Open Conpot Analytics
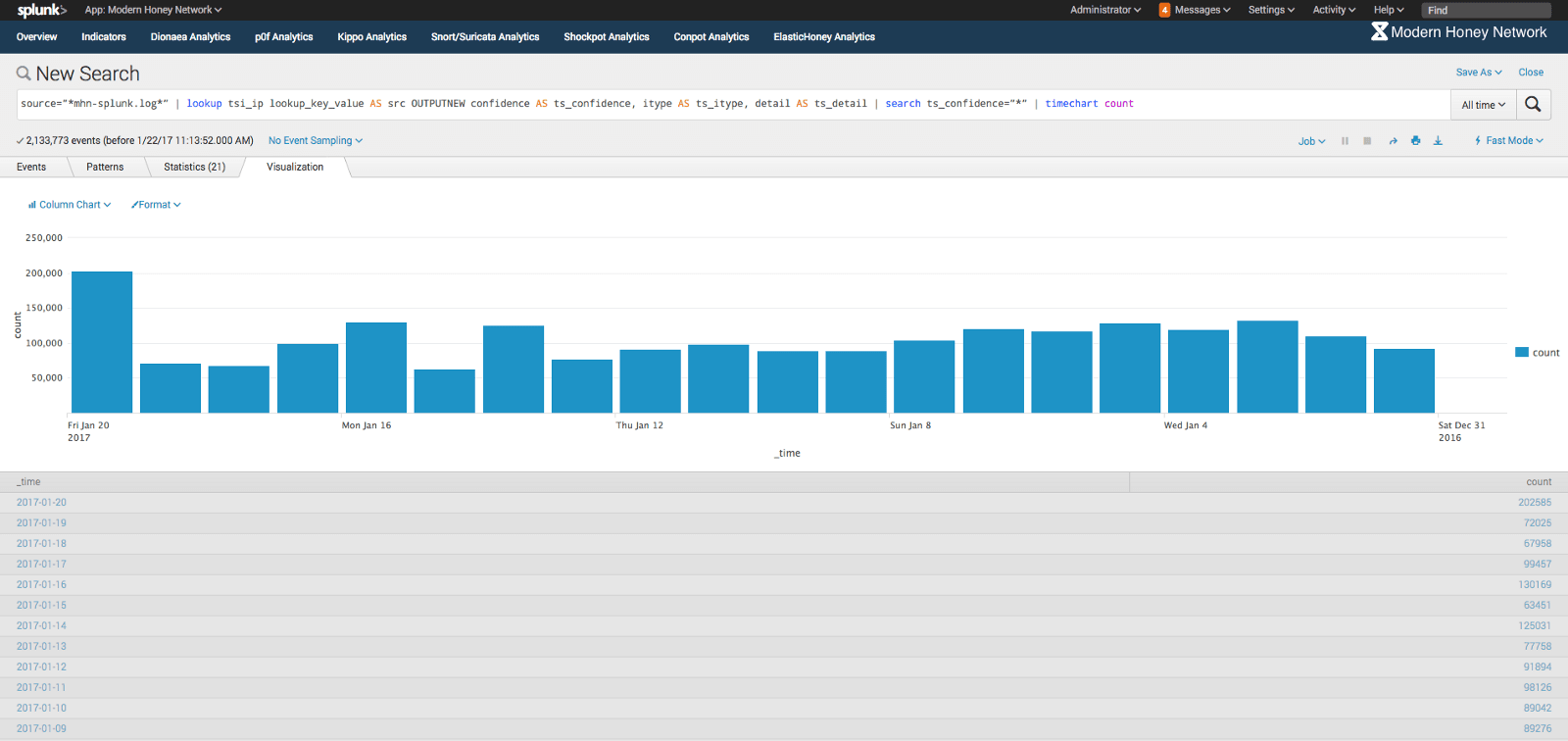 (x=711, y=37)
